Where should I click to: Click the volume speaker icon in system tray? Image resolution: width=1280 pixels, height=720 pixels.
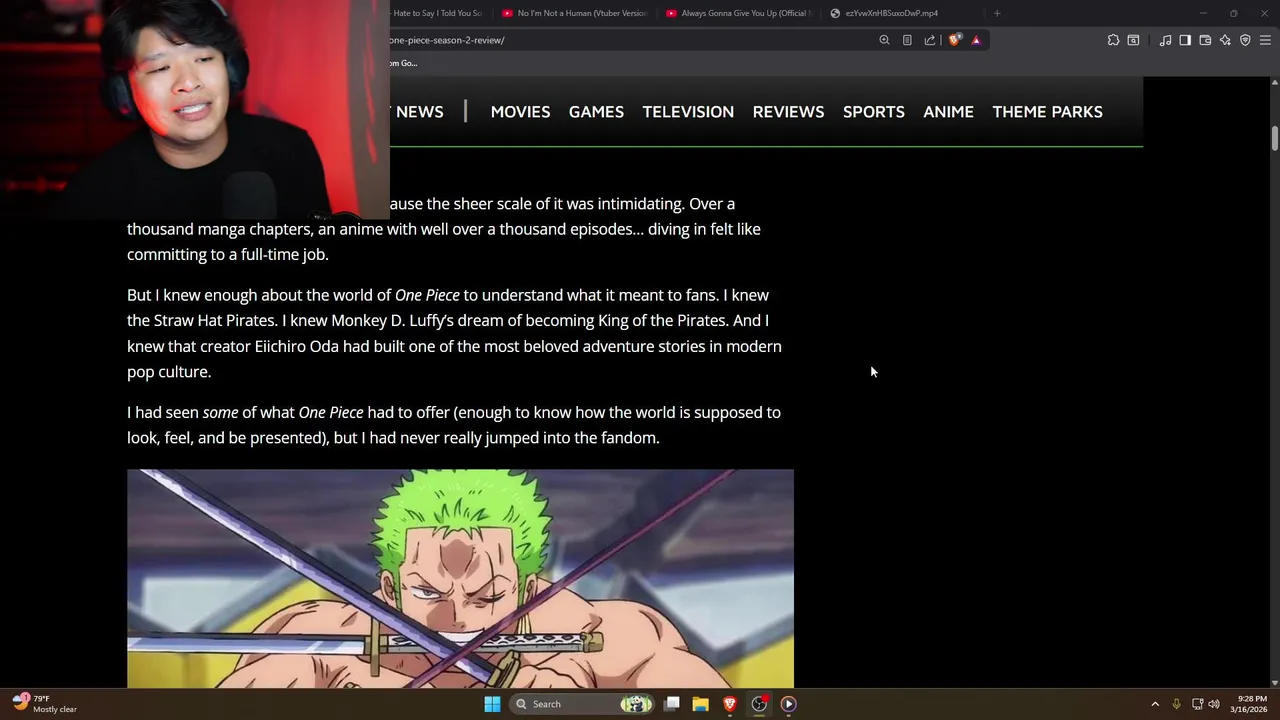(x=1214, y=704)
